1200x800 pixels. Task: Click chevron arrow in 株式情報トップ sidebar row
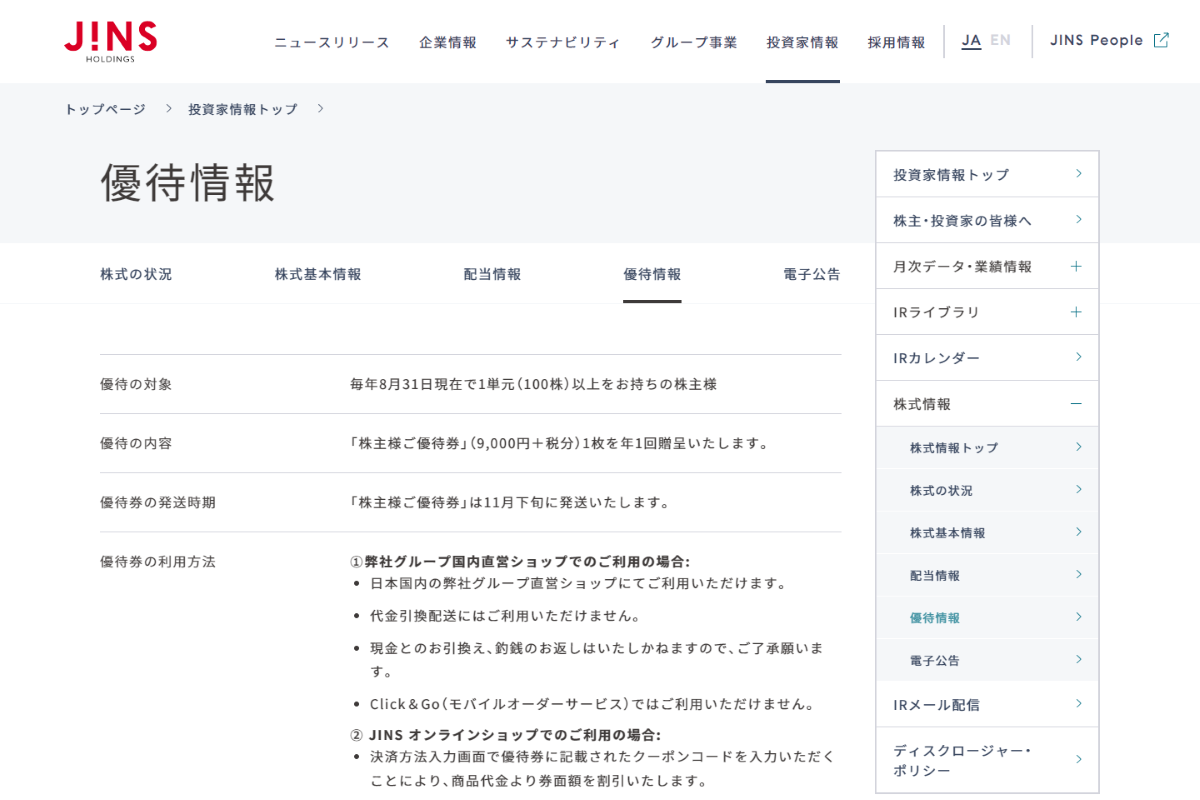(1079, 447)
